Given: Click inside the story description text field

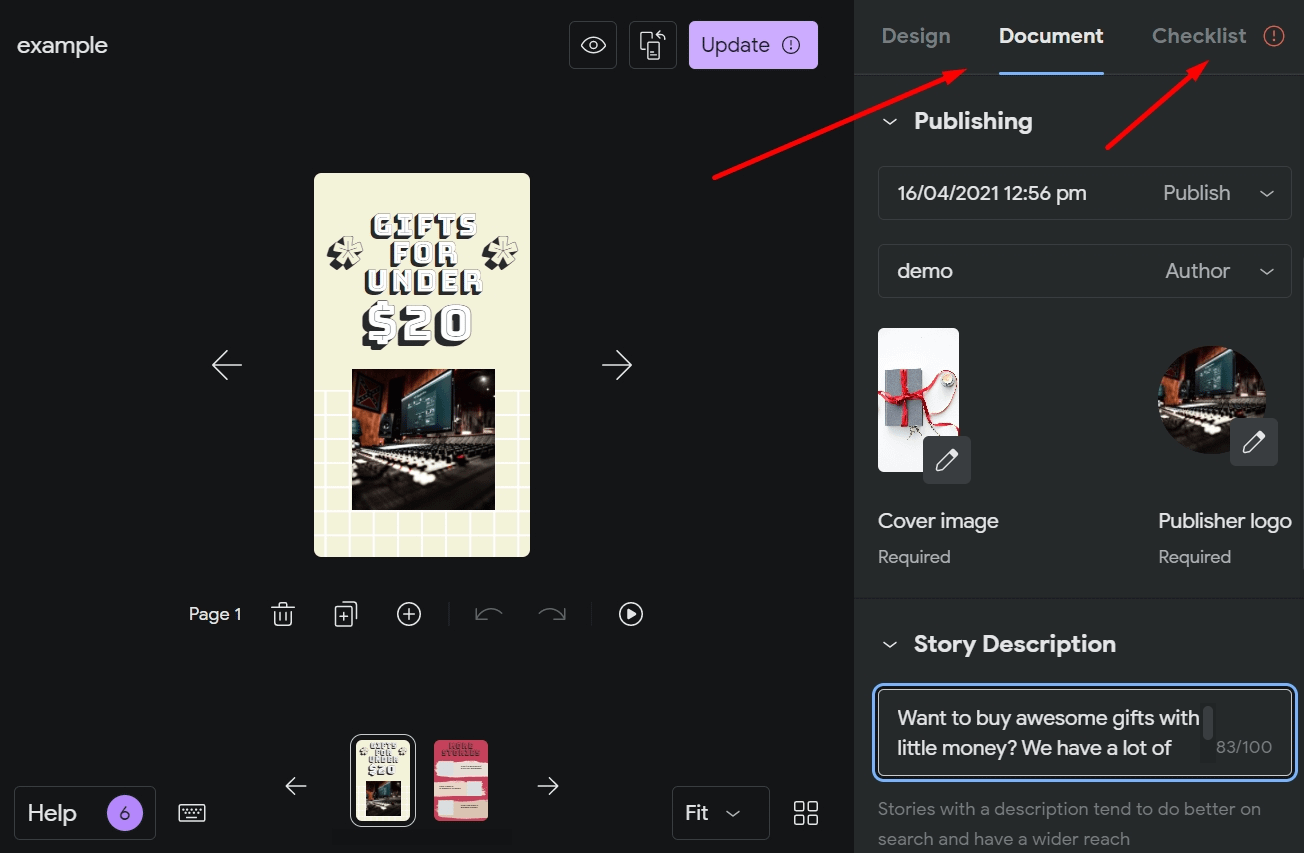Looking at the screenshot, I should point(1085,733).
